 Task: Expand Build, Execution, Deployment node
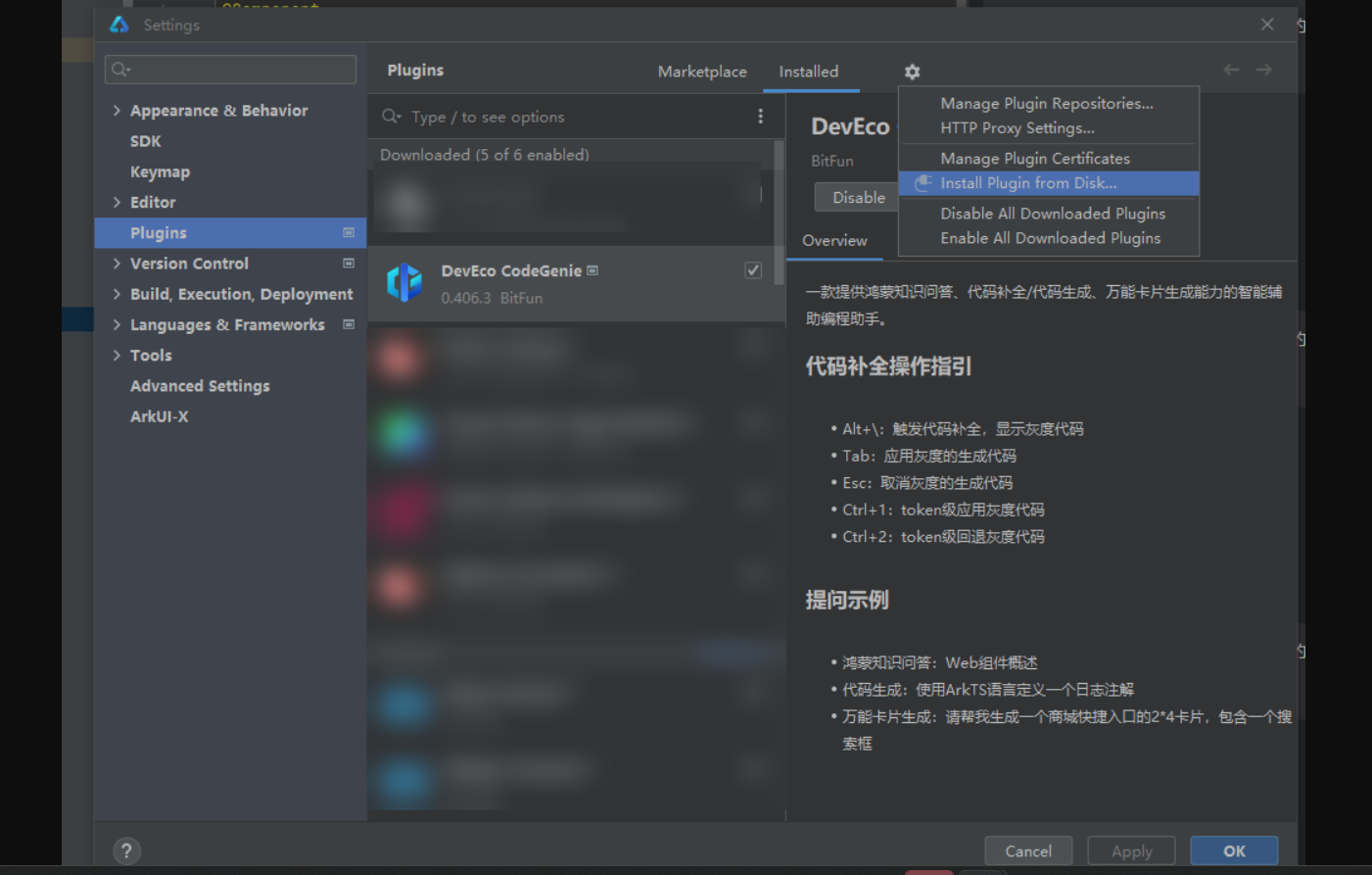[x=117, y=294]
